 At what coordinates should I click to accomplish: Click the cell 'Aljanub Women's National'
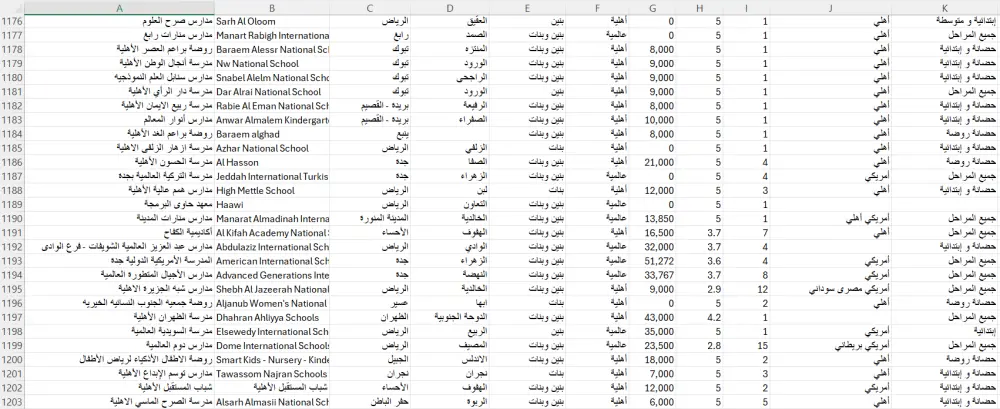tap(272, 304)
